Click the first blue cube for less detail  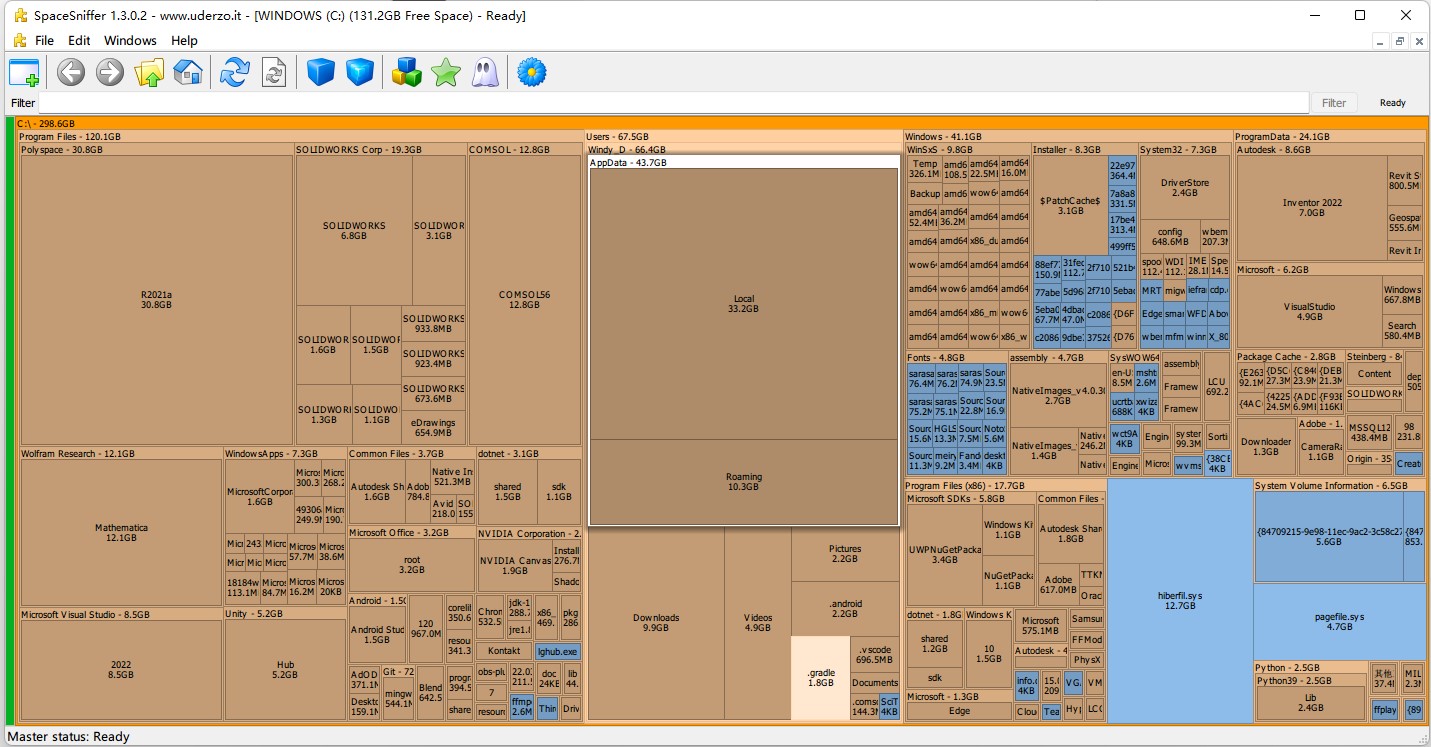tap(320, 72)
